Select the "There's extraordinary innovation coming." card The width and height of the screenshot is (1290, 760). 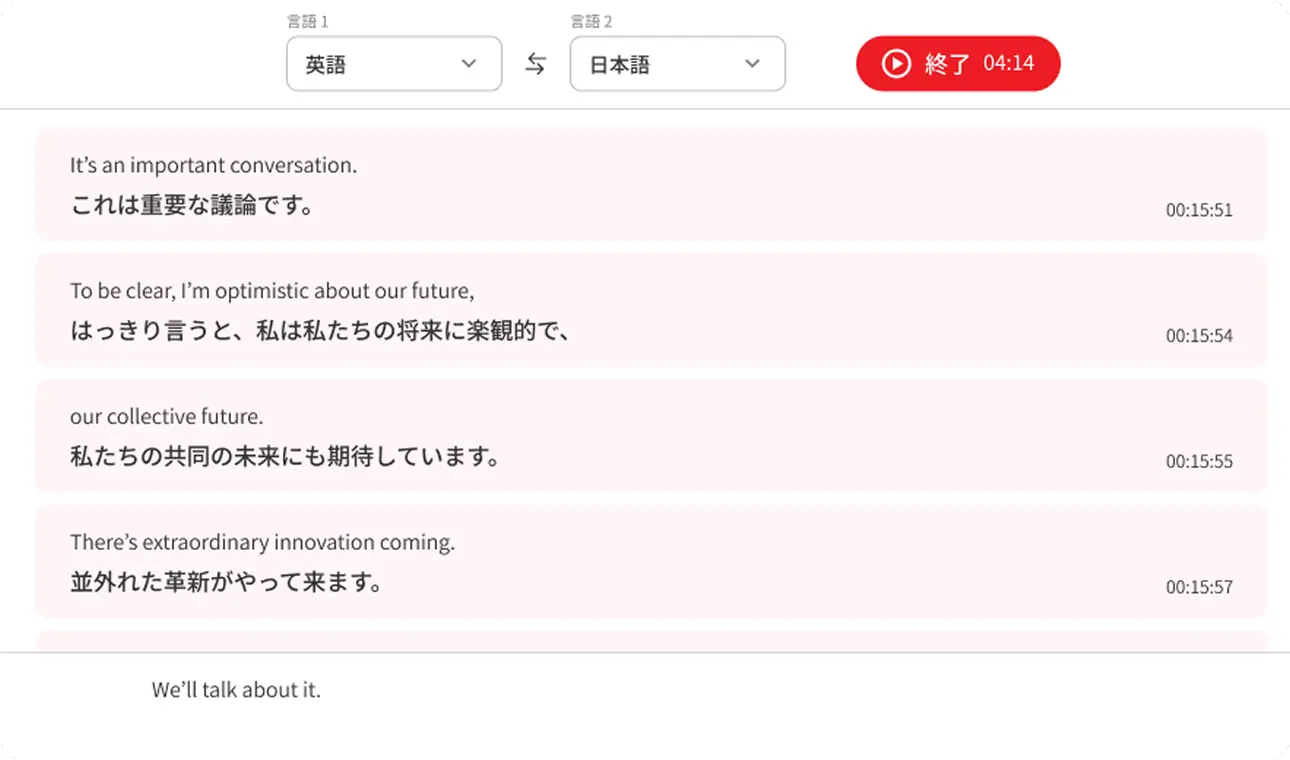click(x=651, y=561)
